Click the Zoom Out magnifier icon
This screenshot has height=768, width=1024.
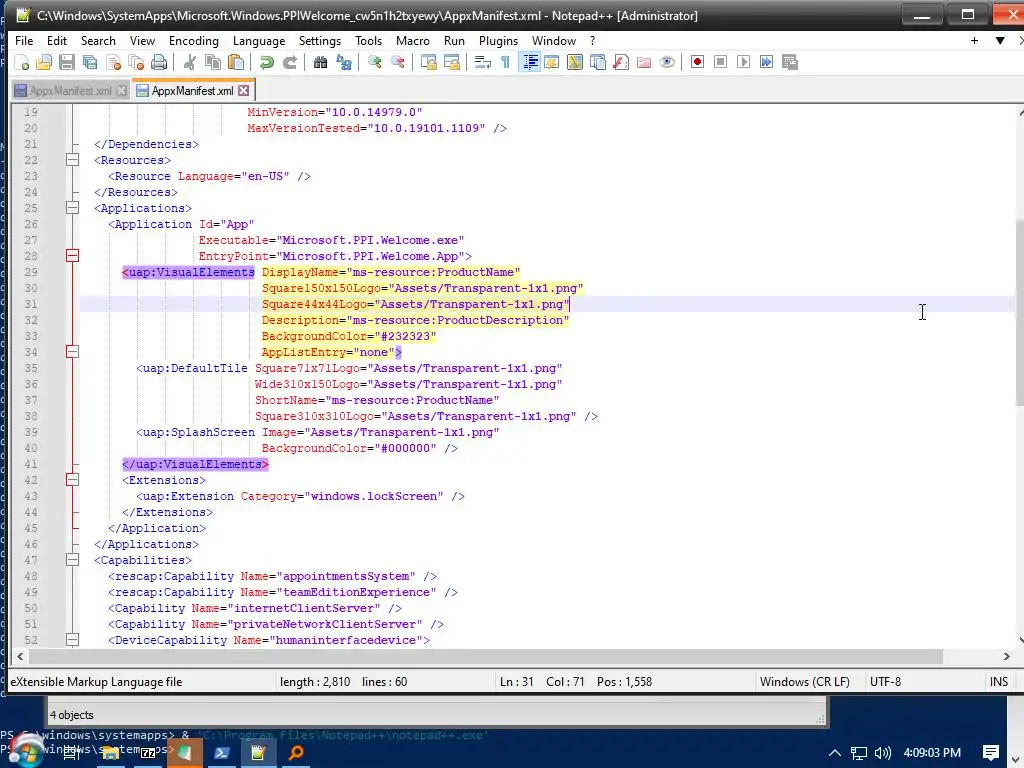point(398,62)
